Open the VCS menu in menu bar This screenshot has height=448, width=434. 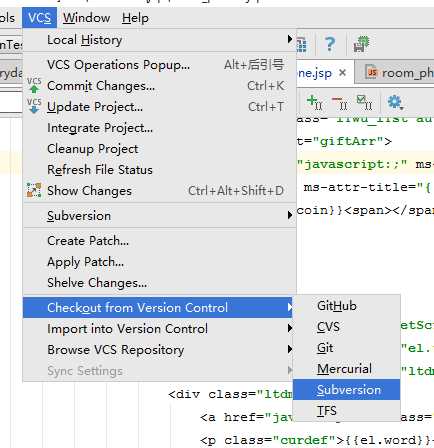[x=39, y=18]
